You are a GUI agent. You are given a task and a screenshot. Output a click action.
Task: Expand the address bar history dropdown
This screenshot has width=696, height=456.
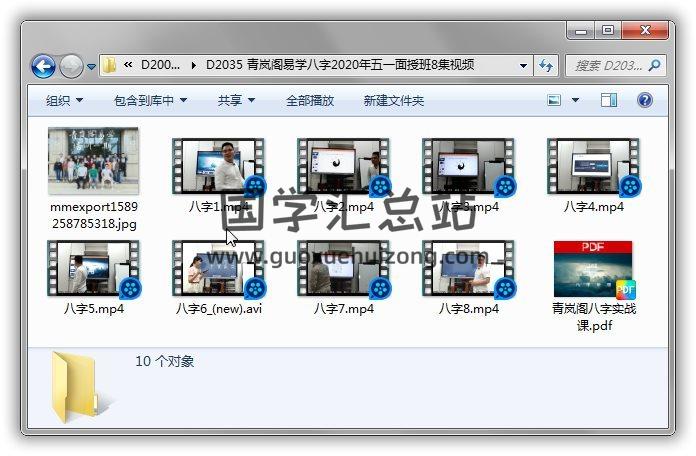click(x=524, y=66)
